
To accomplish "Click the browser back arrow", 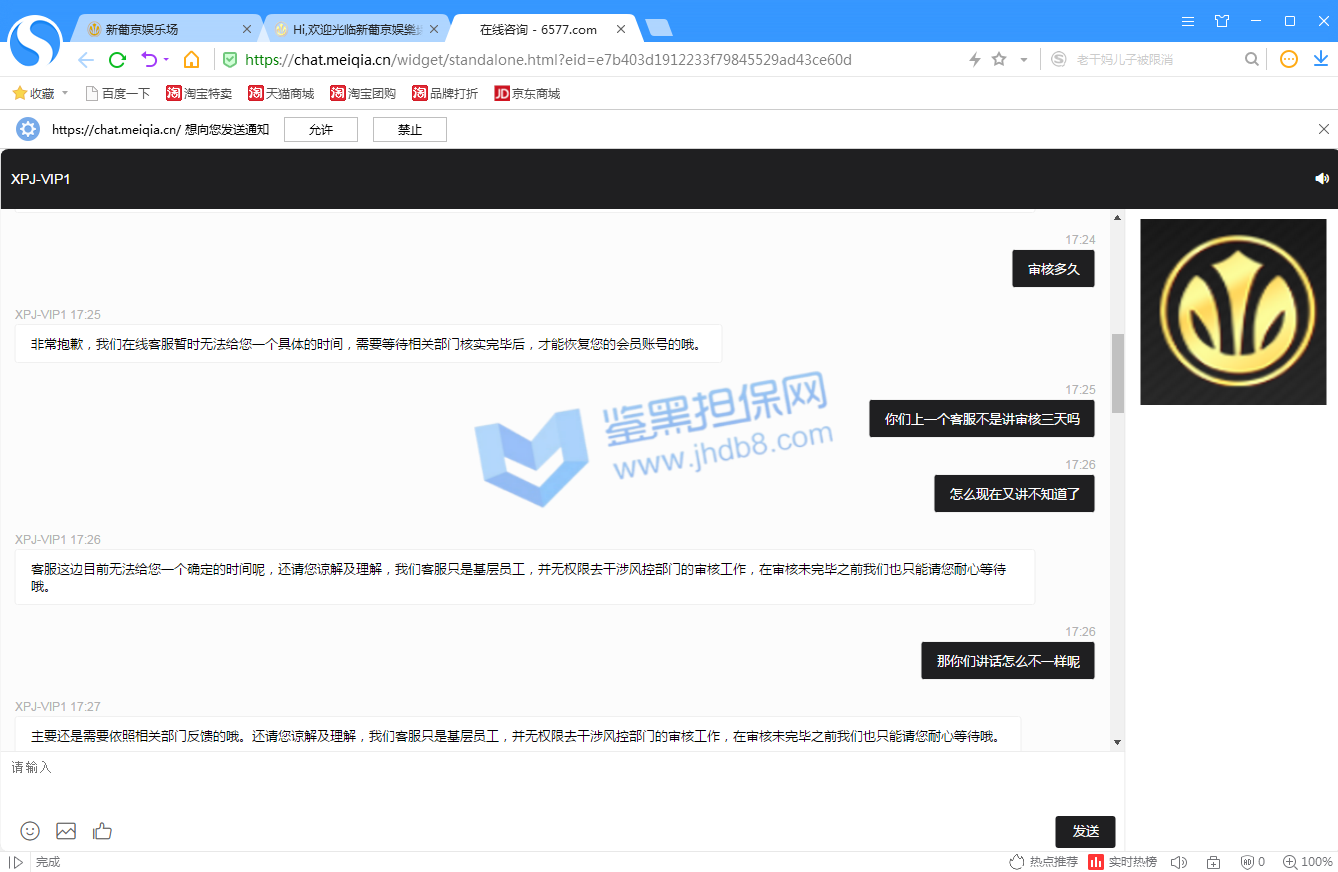I will pyautogui.click(x=86, y=60).
